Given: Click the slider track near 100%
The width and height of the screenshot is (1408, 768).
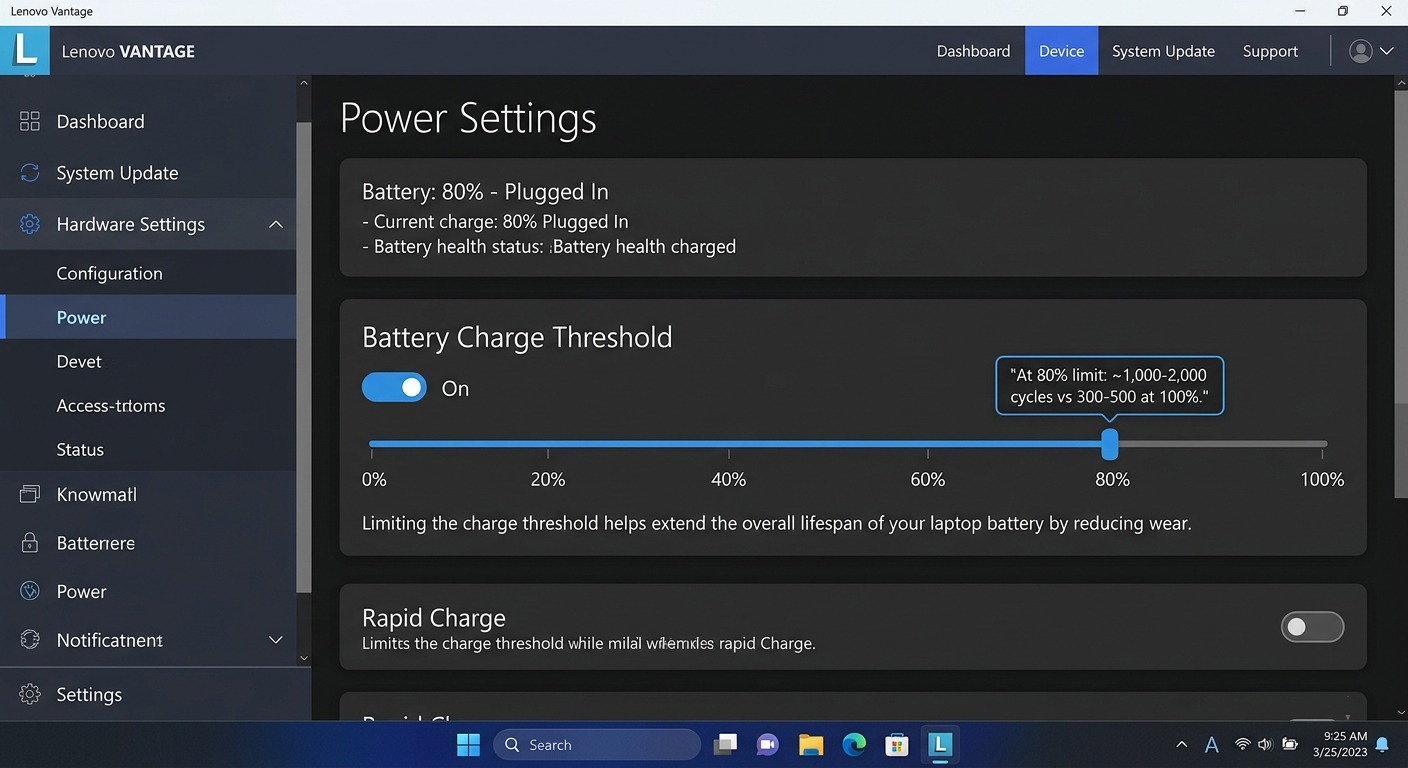Looking at the screenshot, I should (1320, 444).
